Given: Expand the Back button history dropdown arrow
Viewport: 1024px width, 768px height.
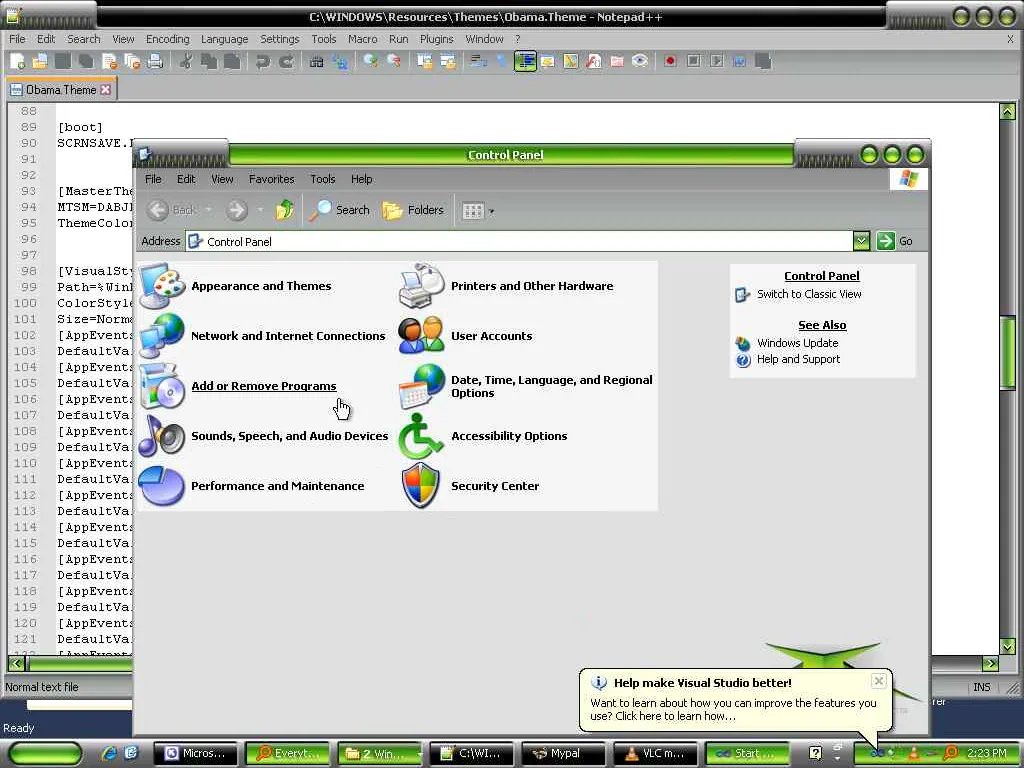Looking at the screenshot, I should tap(208, 210).
